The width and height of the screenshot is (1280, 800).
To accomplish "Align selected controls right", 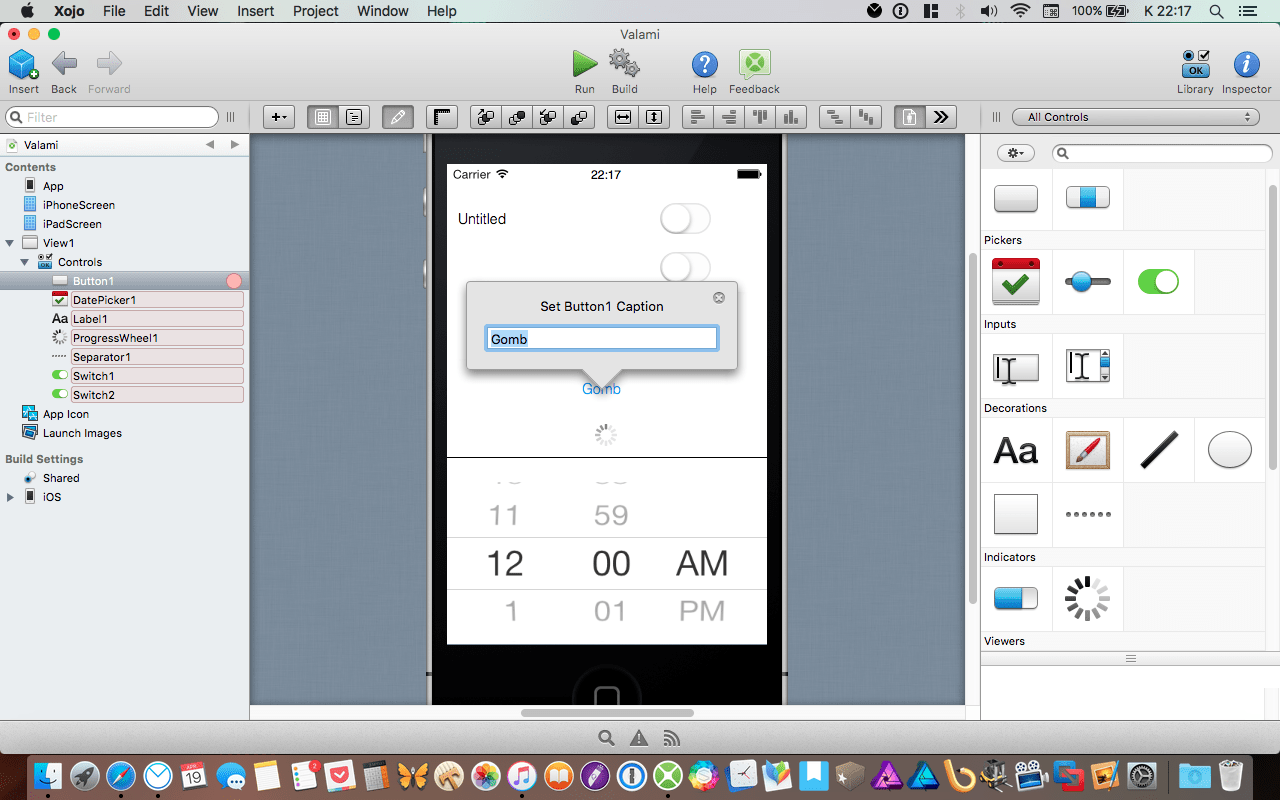I will 729,117.
